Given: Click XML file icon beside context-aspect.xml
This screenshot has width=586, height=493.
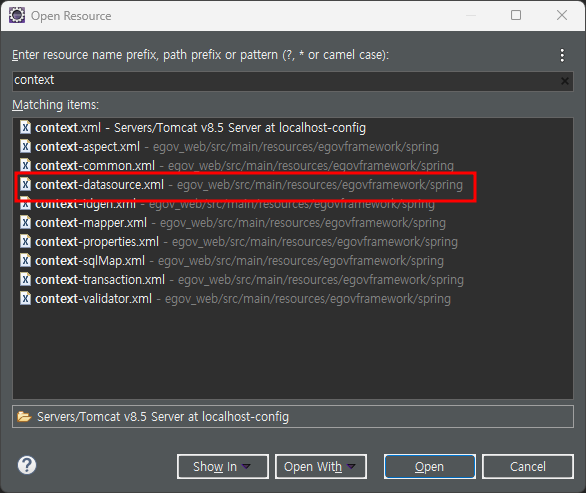Looking at the screenshot, I should (x=25, y=147).
